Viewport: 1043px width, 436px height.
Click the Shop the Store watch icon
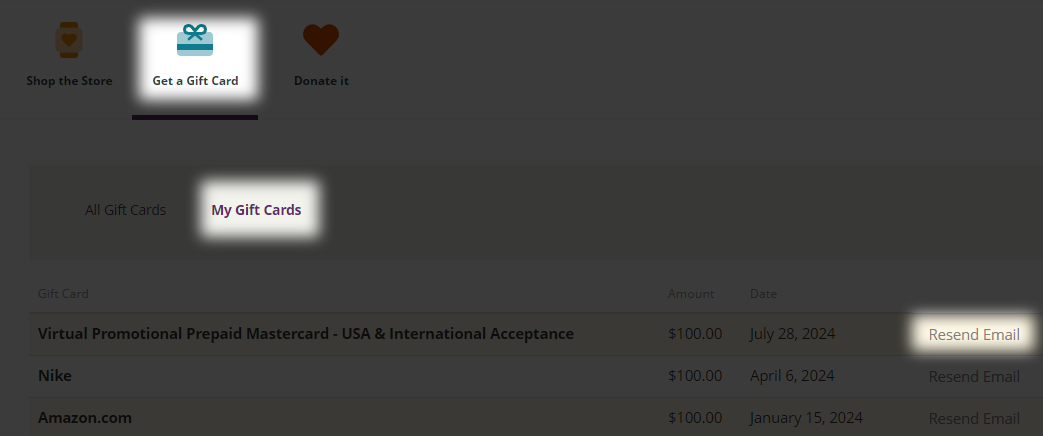69,41
